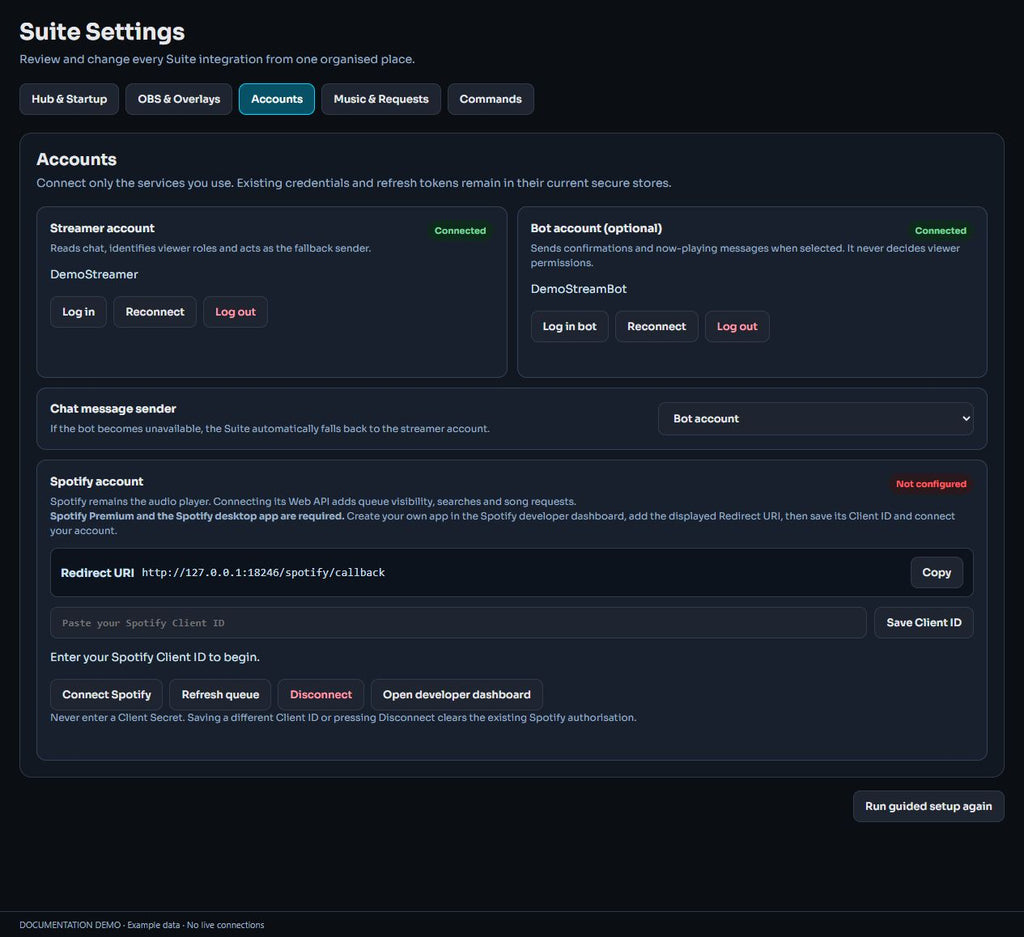Click the Streamer account card title
Image resolution: width=1024 pixels, height=937 pixels.
coord(103,228)
